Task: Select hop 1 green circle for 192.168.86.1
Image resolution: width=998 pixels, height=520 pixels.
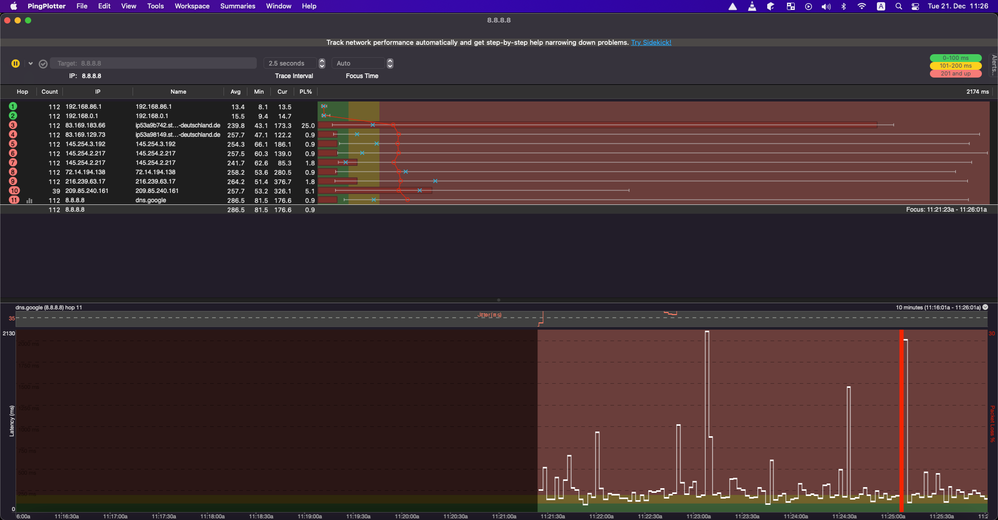Action: (13, 106)
